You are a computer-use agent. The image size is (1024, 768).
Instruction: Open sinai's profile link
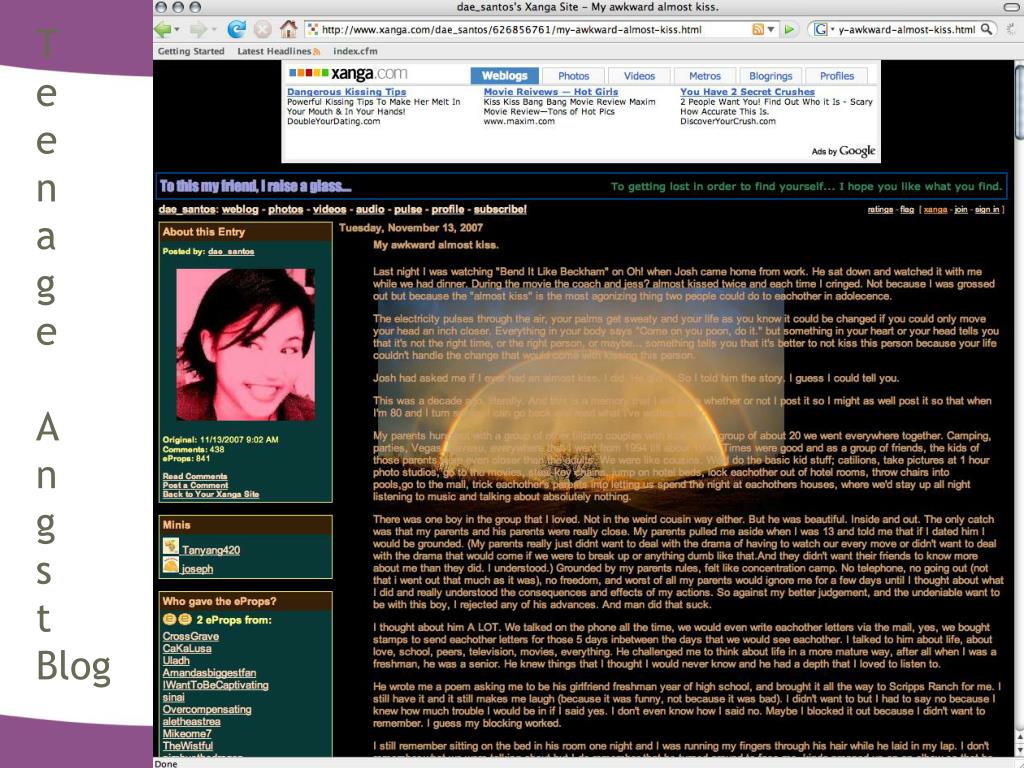pos(174,697)
